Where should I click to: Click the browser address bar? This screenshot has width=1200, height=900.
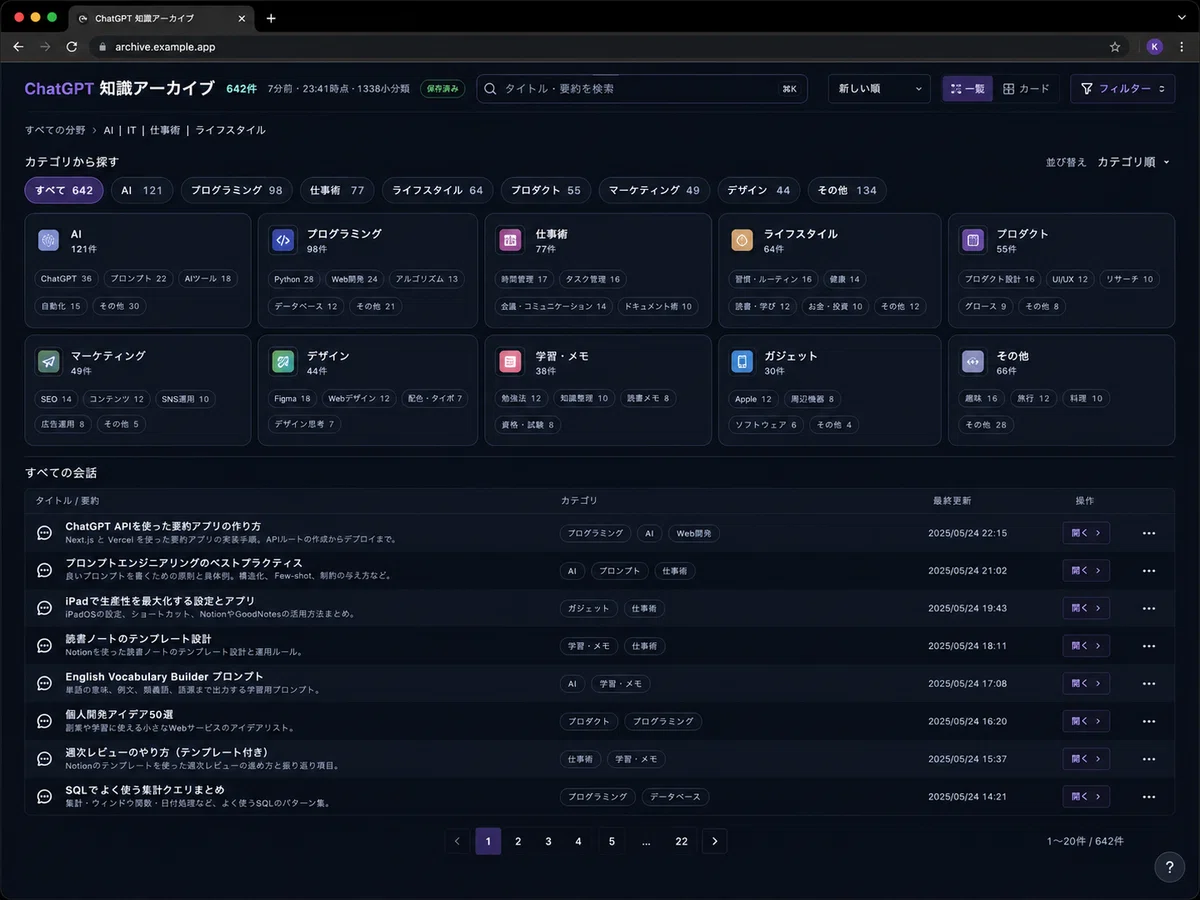point(610,46)
